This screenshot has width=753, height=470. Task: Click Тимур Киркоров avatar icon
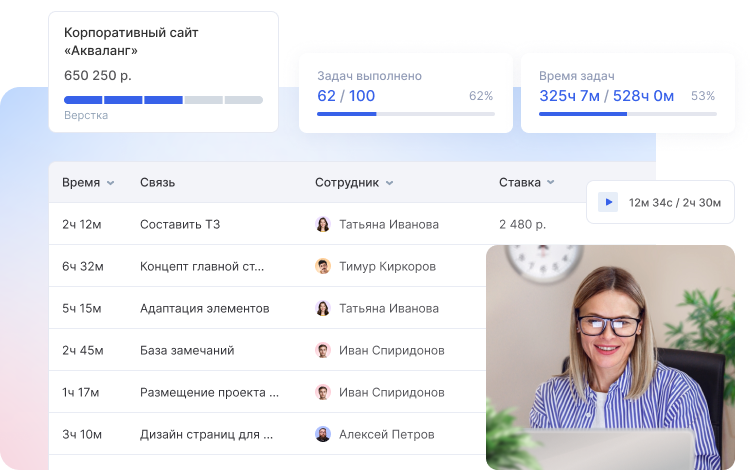tap(323, 266)
